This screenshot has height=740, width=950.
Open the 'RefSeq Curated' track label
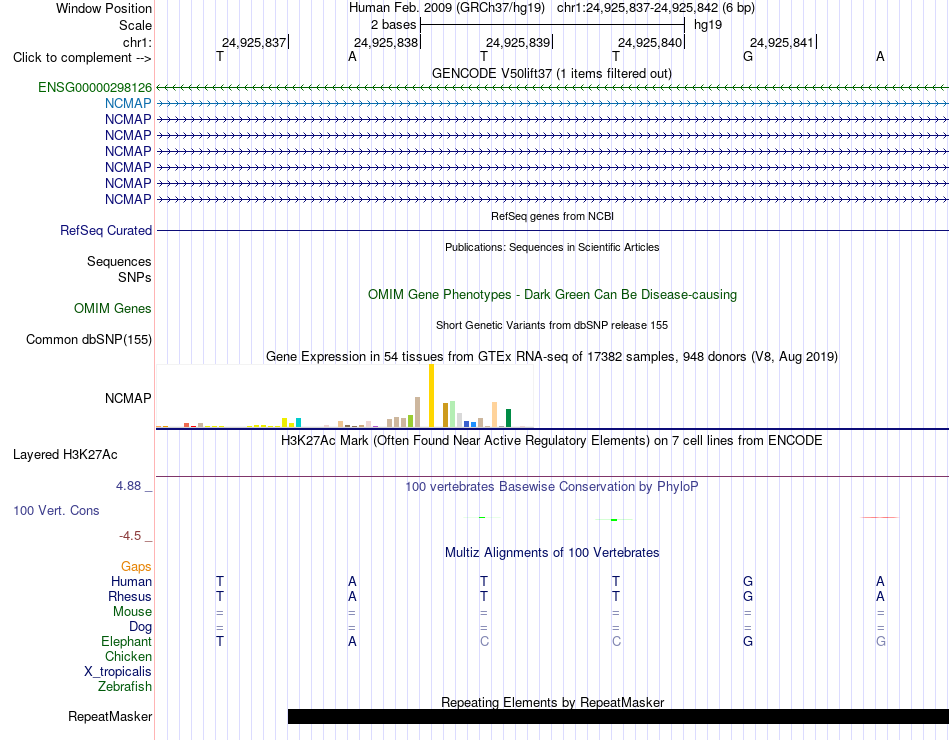coord(106,230)
